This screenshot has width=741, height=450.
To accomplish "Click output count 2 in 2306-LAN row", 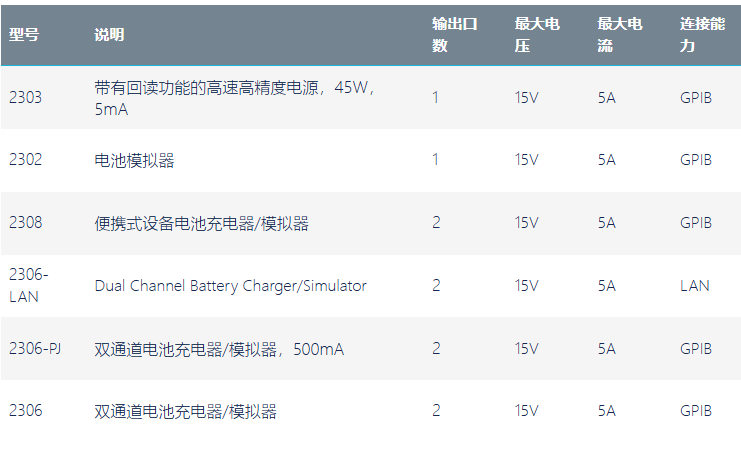I will (x=436, y=286).
